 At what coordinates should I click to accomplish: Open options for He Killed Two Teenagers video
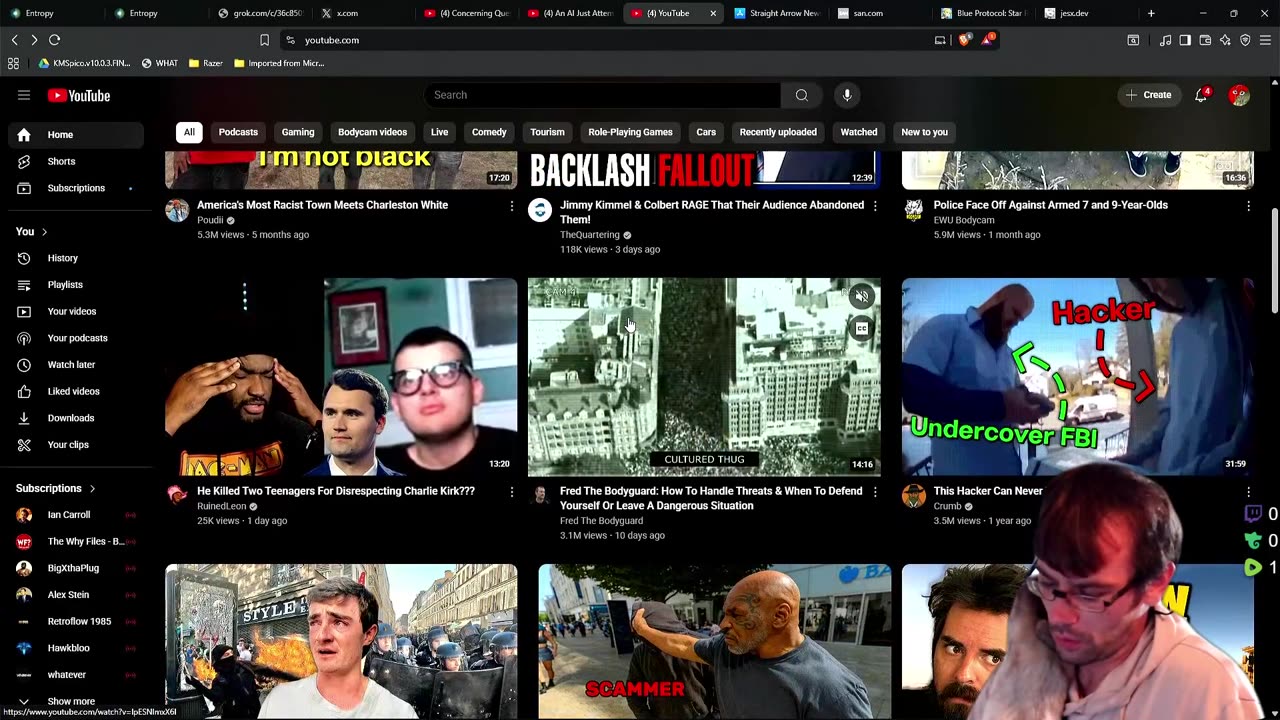pos(511,492)
